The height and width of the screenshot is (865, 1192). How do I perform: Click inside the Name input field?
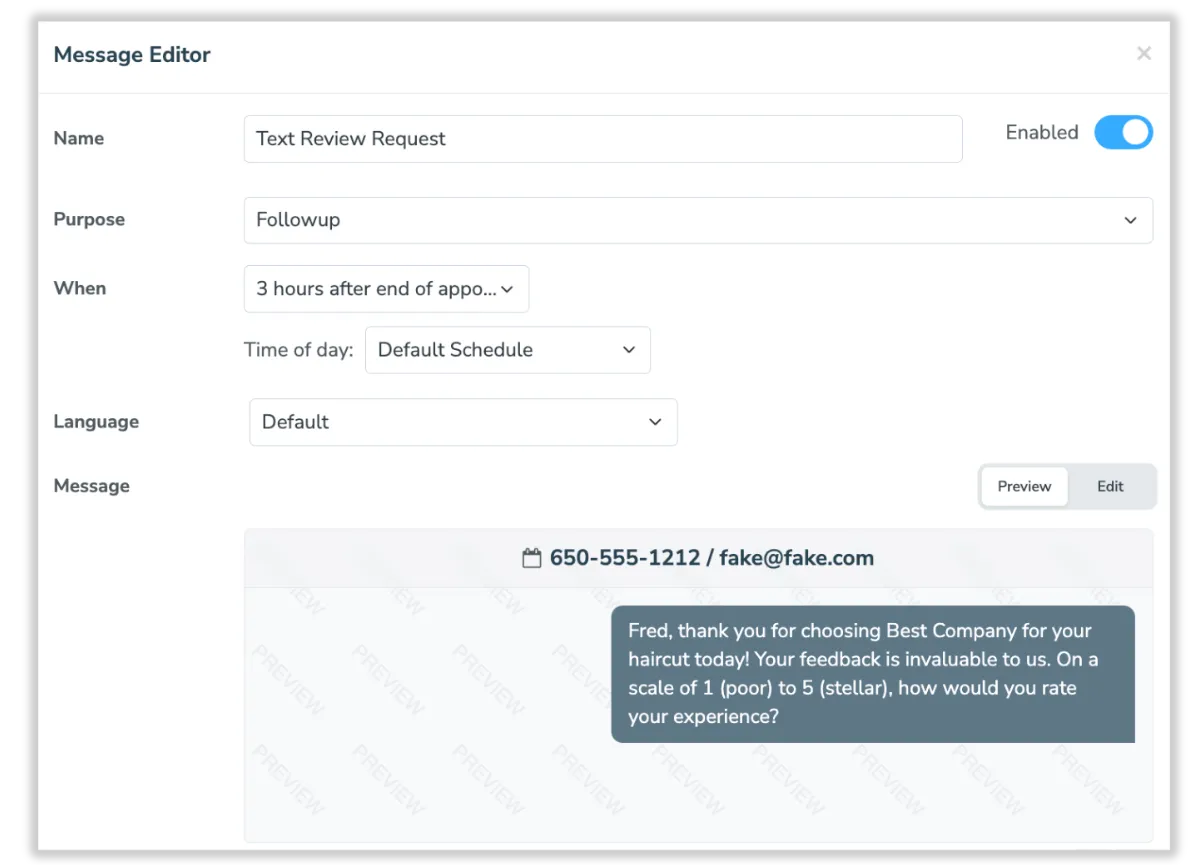(x=602, y=139)
